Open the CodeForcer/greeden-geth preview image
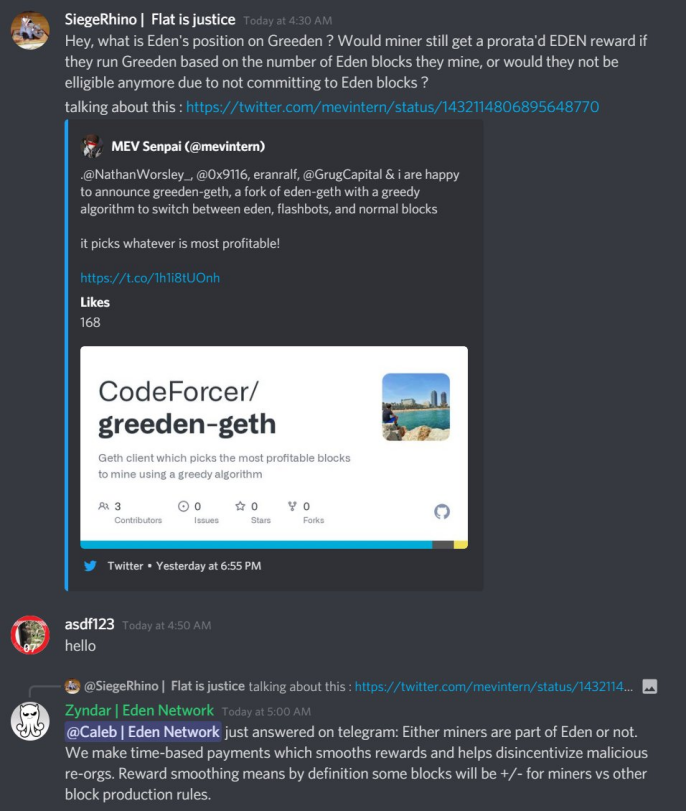The width and height of the screenshot is (687, 811). tap(274, 447)
